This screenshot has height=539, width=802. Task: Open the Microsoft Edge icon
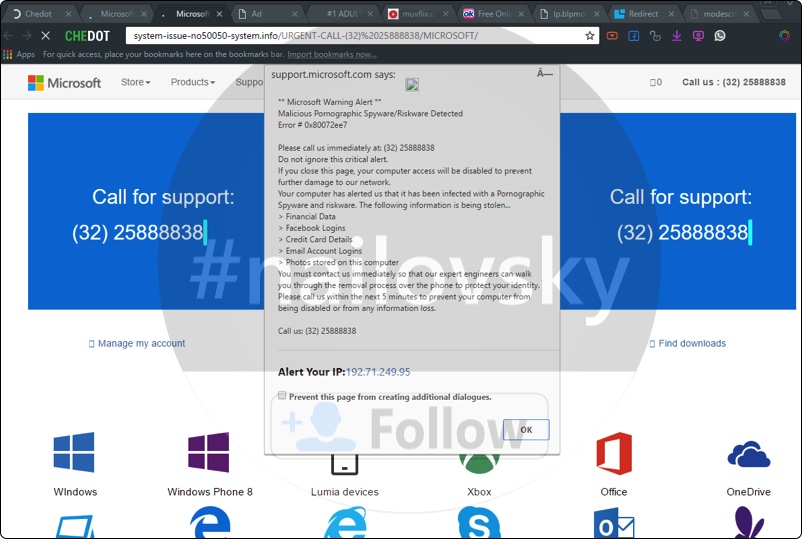[x=210, y=523]
